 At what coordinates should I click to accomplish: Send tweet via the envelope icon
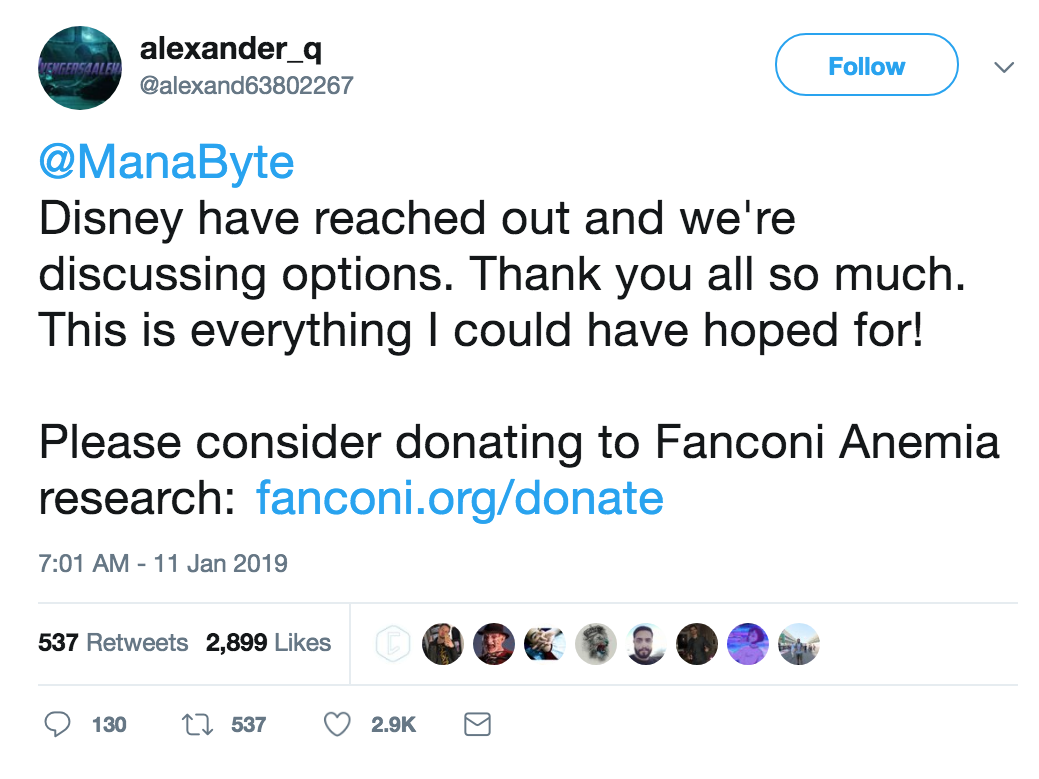click(x=479, y=724)
